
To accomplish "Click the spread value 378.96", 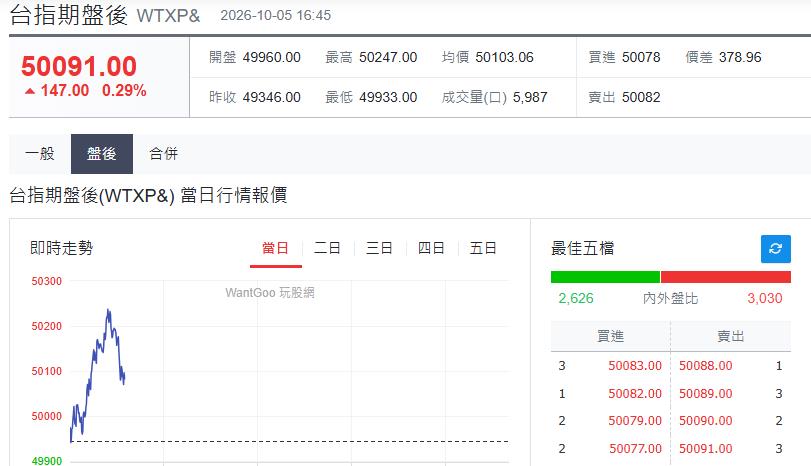I will 740,57.
